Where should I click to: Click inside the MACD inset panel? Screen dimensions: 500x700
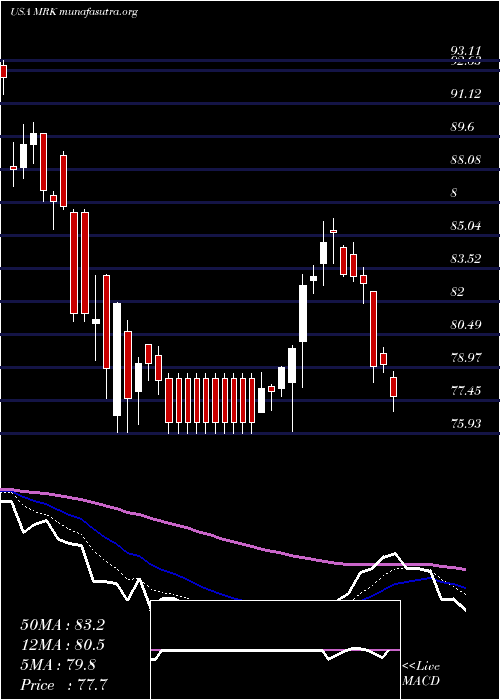[x=275, y=650]
